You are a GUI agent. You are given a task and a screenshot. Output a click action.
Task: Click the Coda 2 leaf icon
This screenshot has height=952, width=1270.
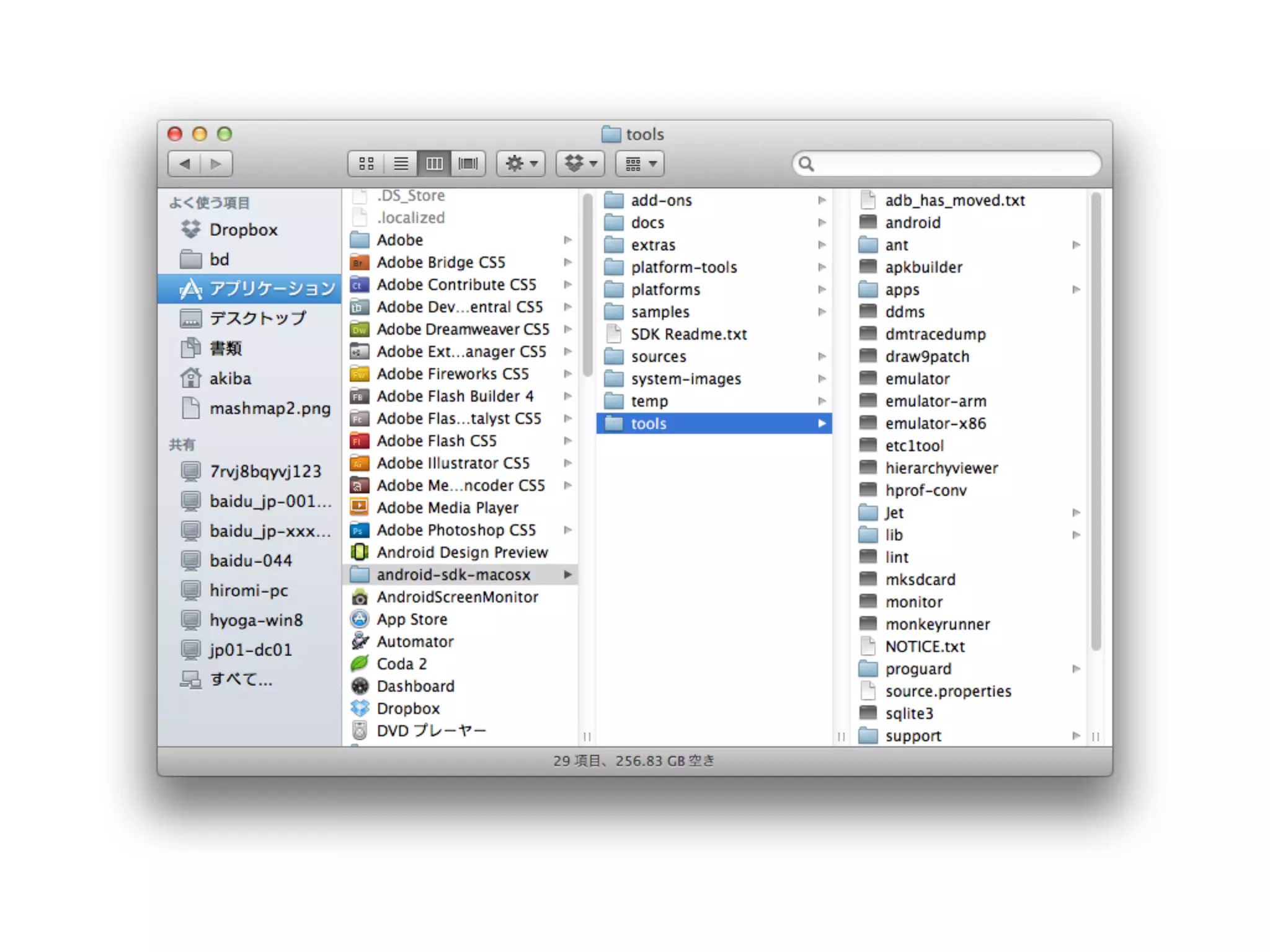click(360, 664)
